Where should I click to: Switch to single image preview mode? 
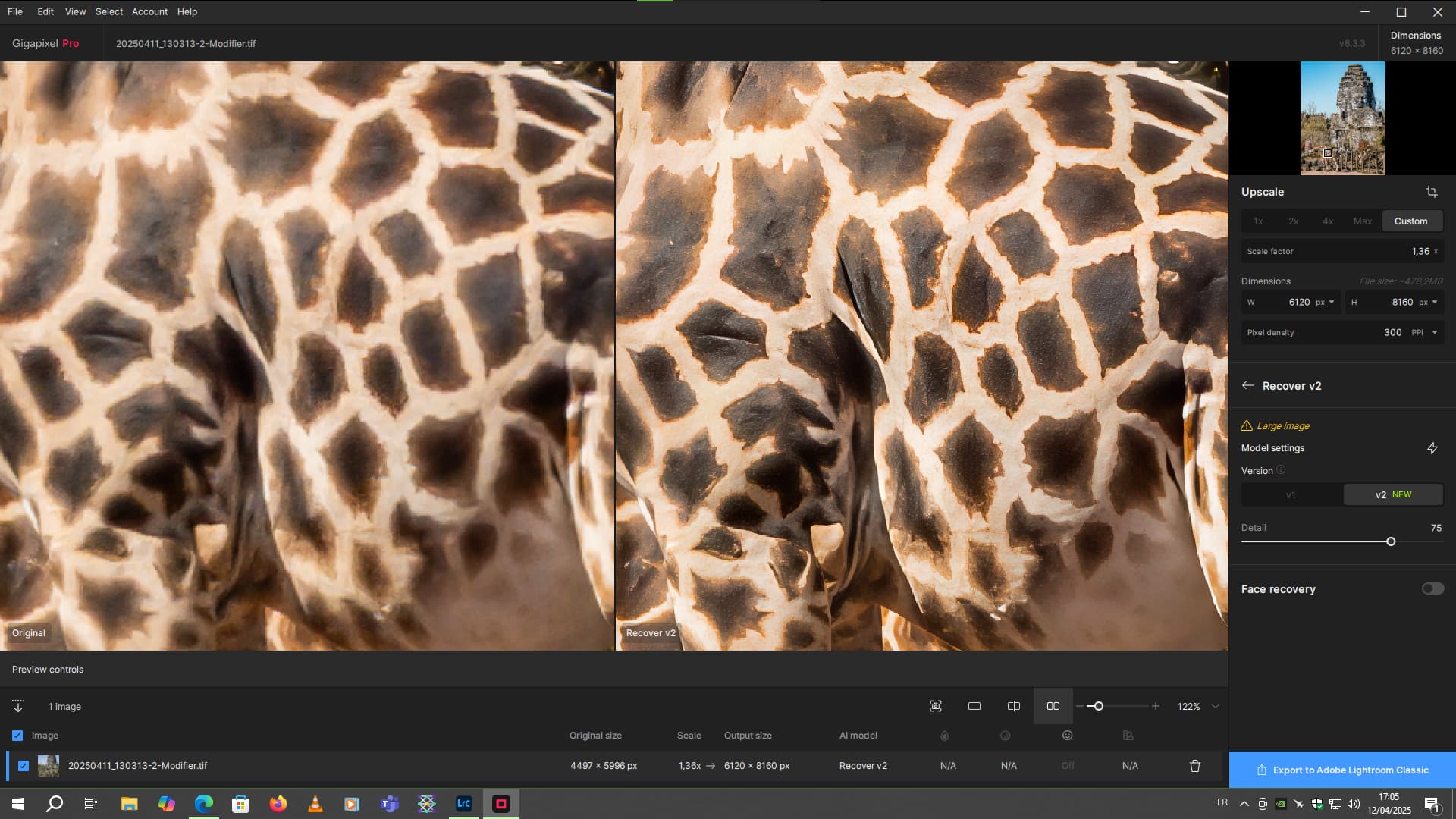974,706
